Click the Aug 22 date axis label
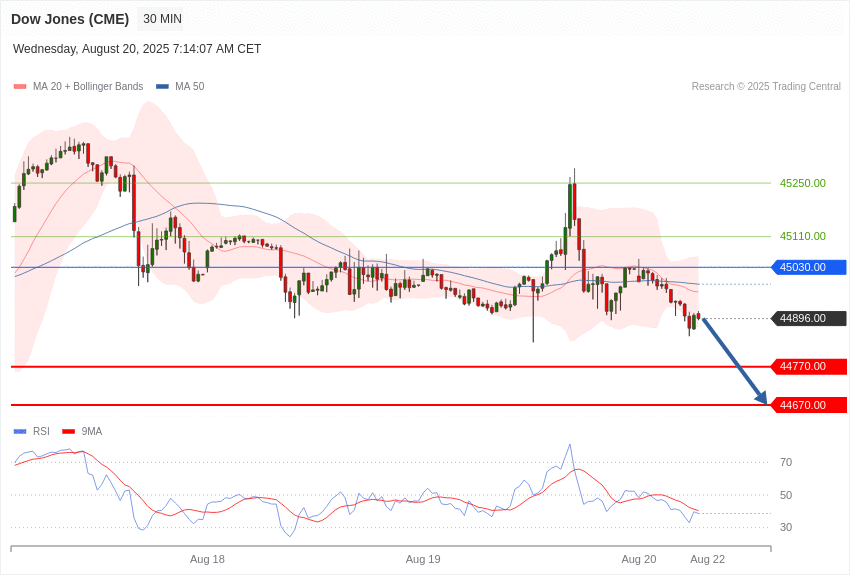The image size is (850, 576). [707, 559]
